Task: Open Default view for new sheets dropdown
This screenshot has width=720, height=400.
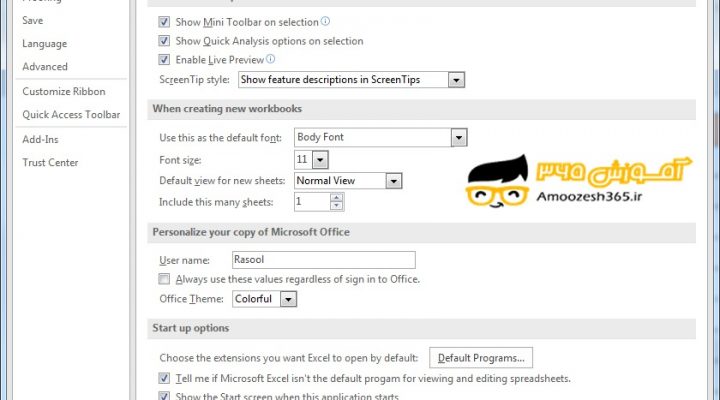Action: pos(394,181)
